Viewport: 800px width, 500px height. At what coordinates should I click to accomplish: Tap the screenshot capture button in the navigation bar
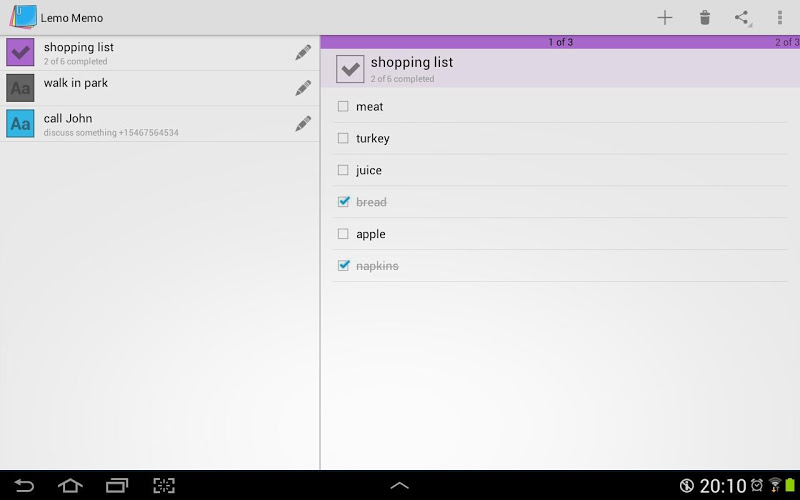click(164, 485)
